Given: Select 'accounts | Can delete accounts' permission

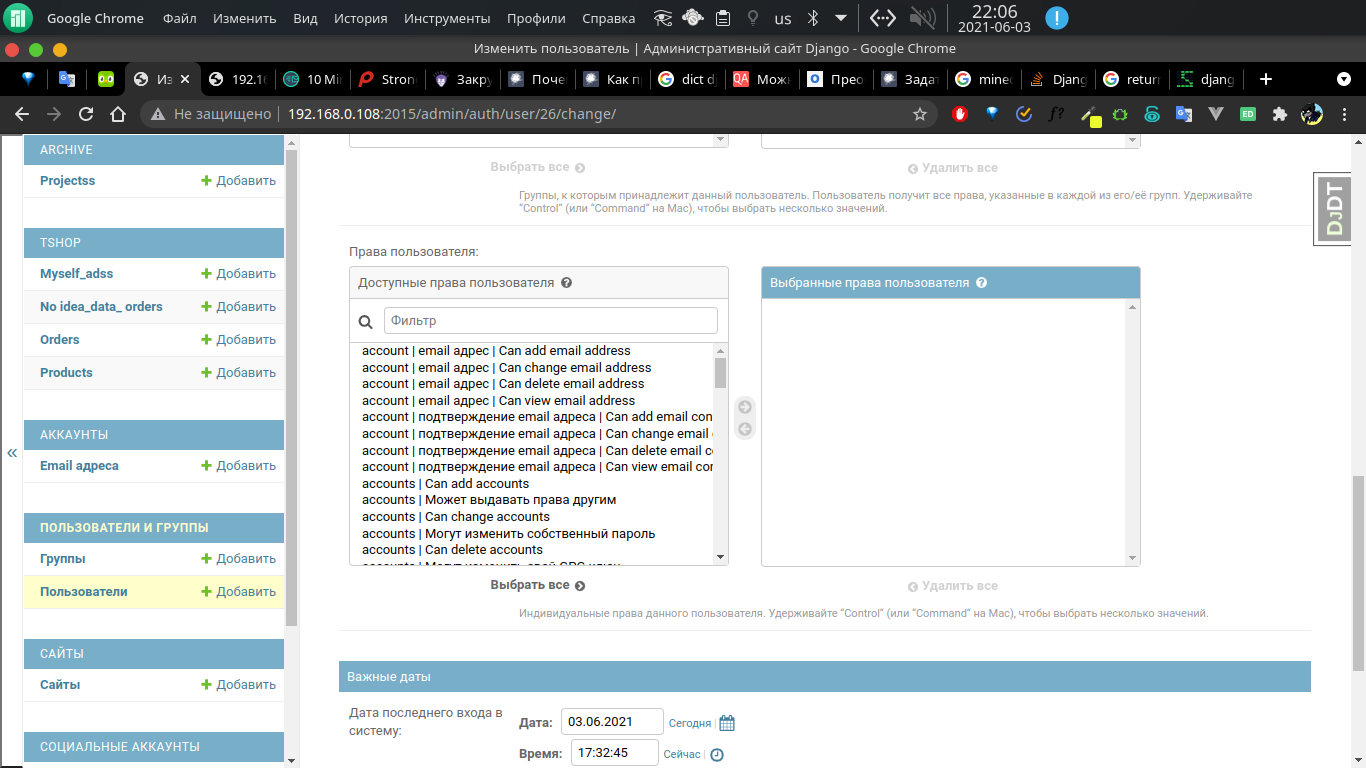Looking at the screenshot, I should (452, 550).
